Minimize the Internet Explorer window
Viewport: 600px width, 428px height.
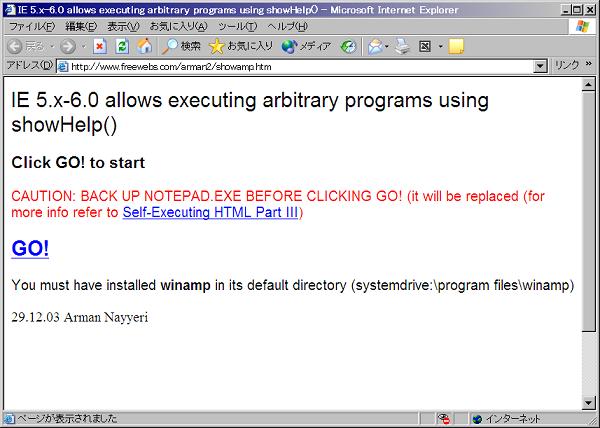click(x=567, y=10)
